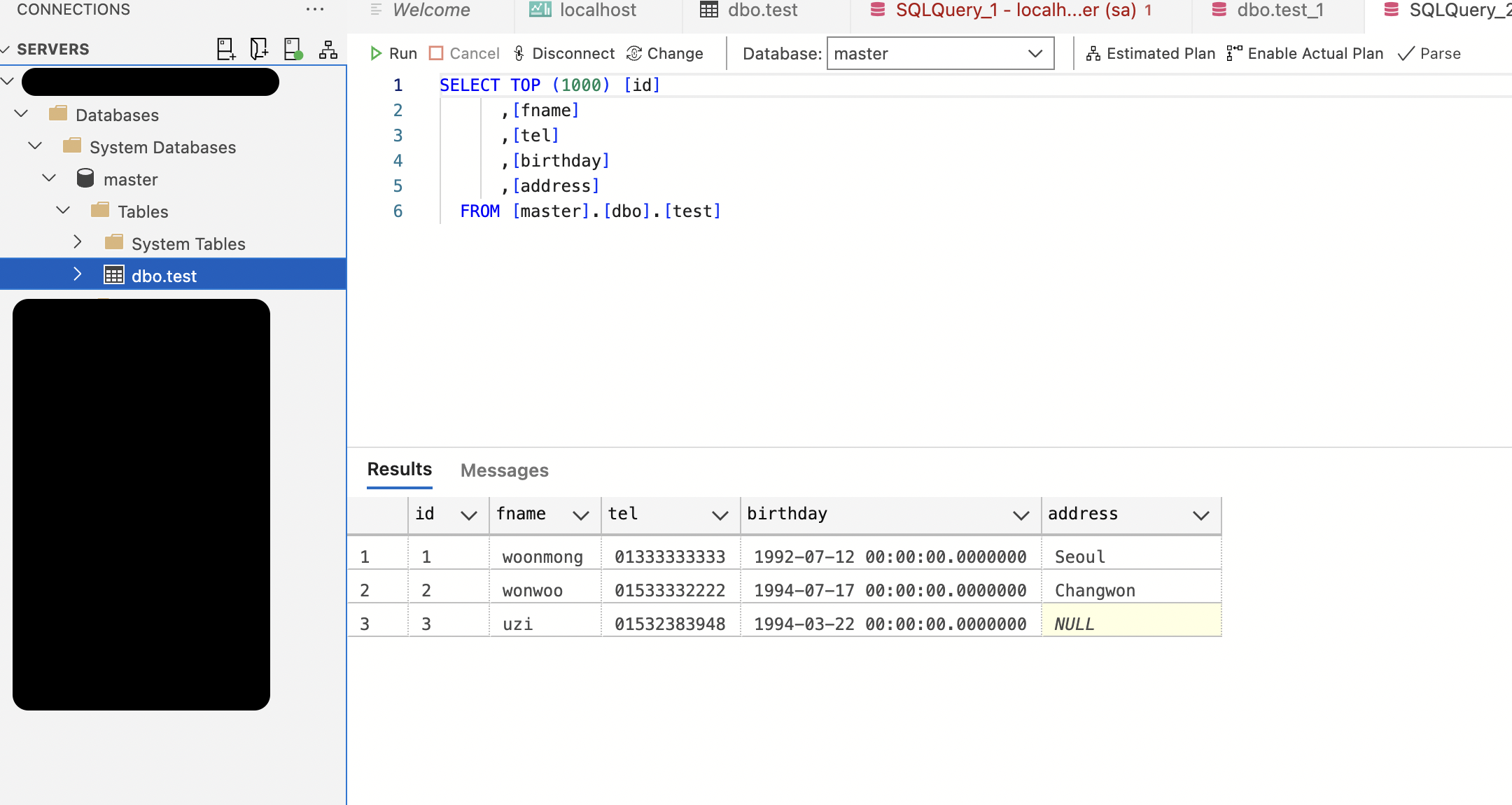
Task: Enable Actual Plan for the query
Action: (1305, 53)
